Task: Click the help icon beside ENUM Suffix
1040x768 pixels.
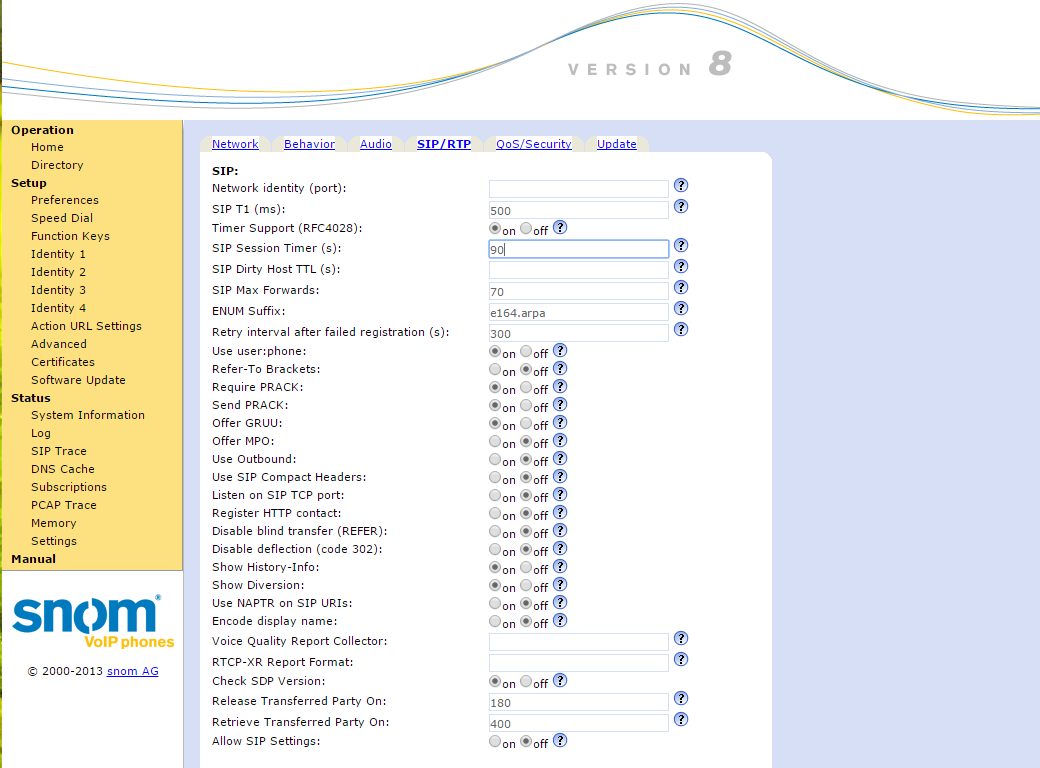Action: point(681,309)
